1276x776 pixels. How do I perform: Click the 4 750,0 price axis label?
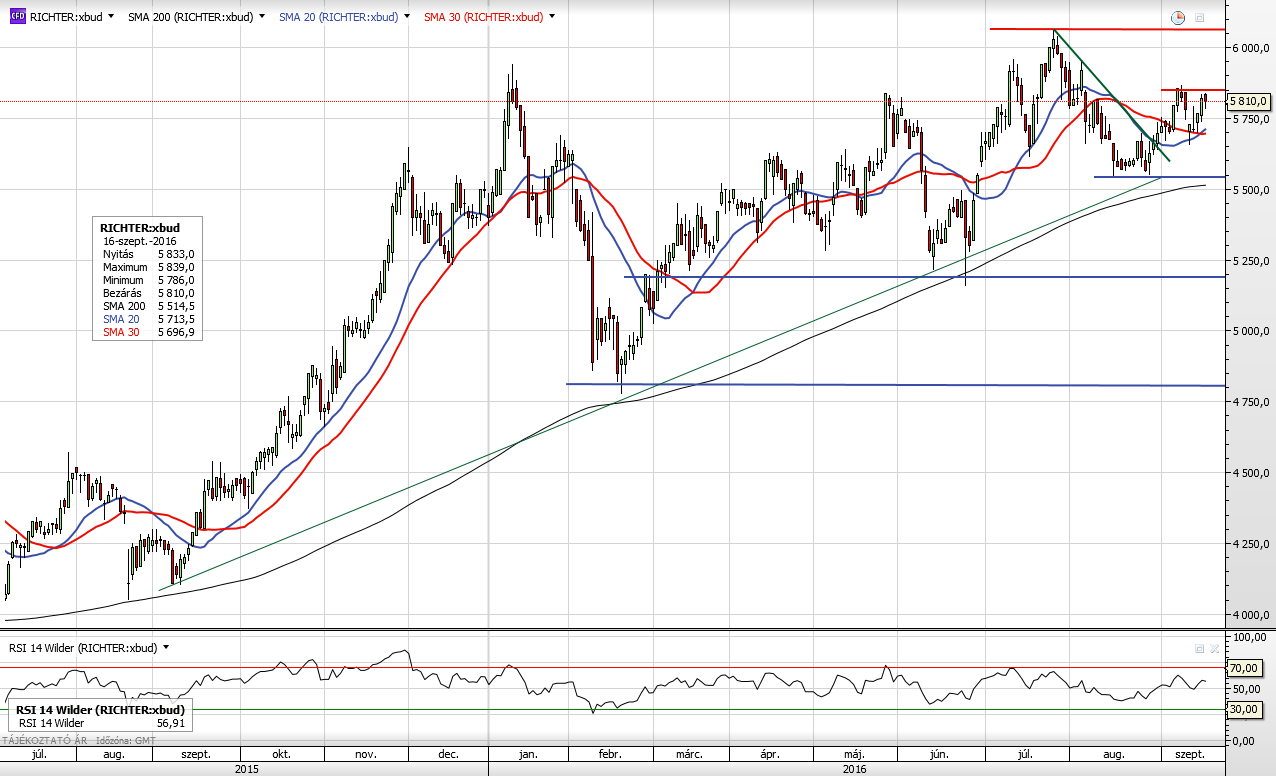coord(1252,402)
